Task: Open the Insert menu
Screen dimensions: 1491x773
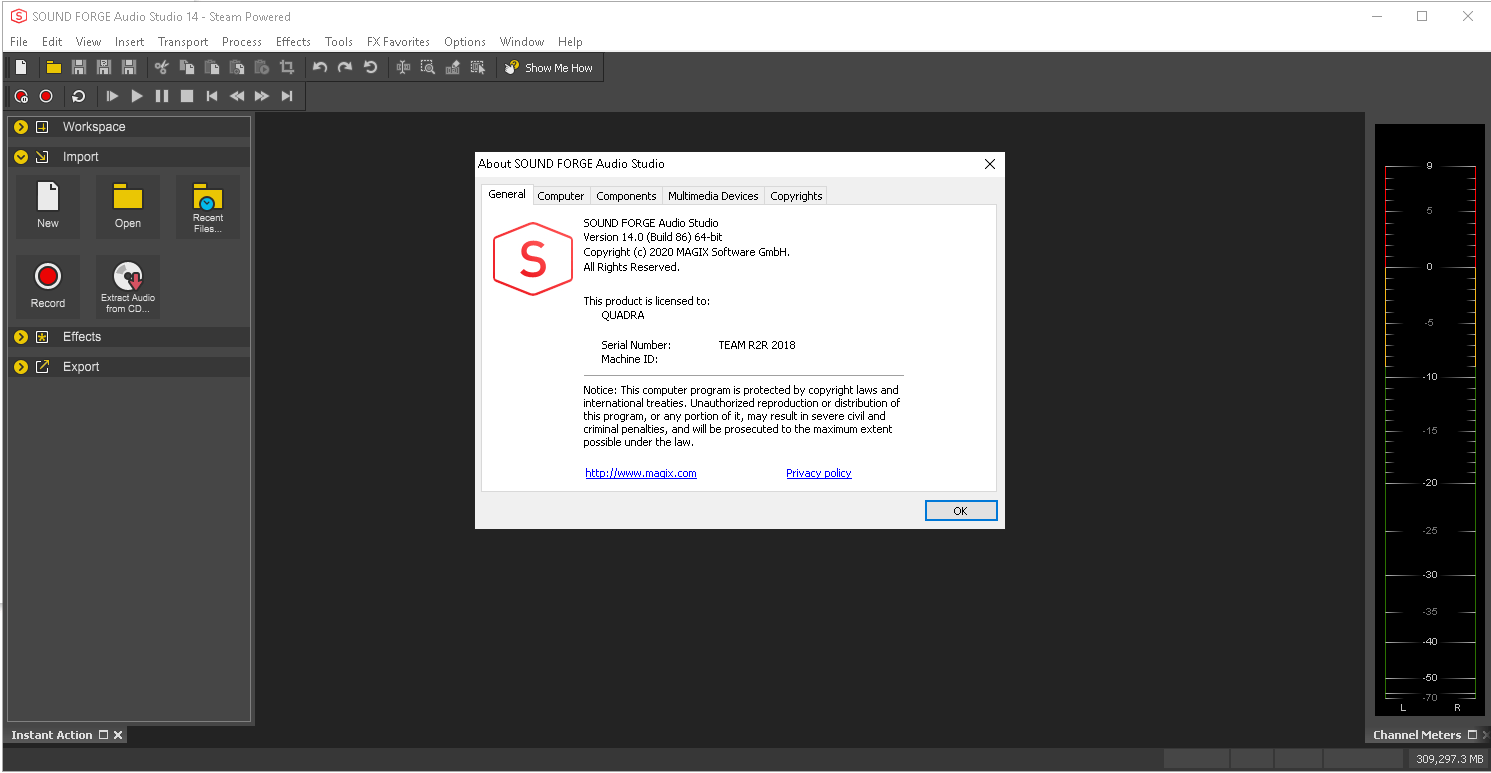Action: pyautogui.click(x=130, y=42)
